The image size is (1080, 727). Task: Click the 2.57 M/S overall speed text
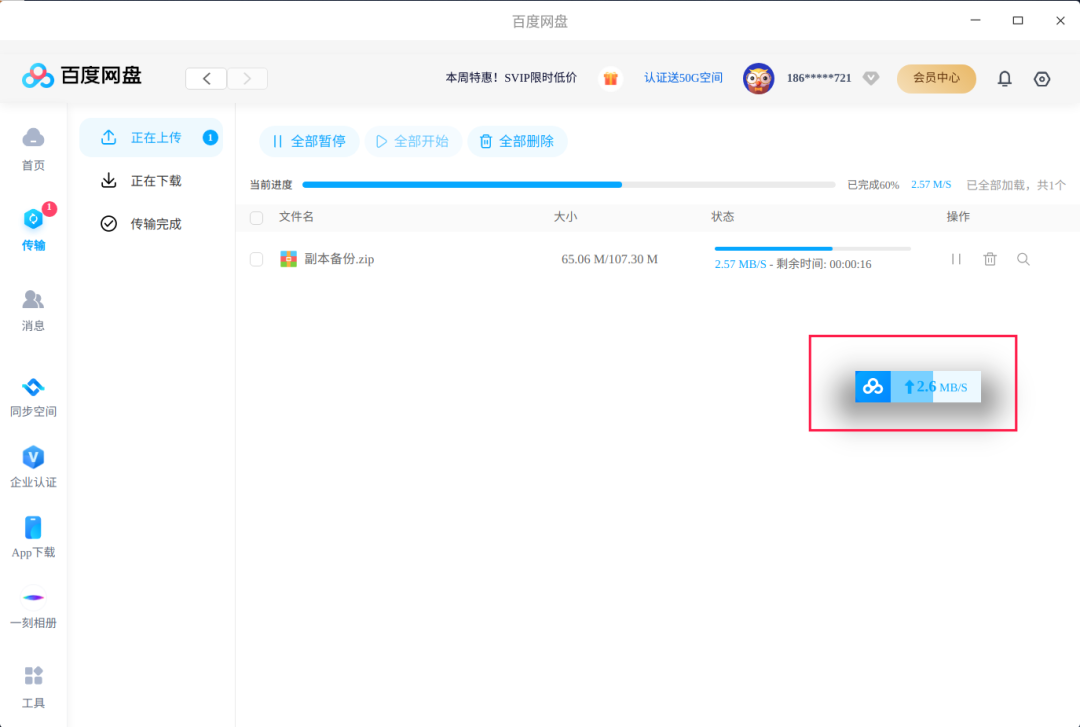931,185
